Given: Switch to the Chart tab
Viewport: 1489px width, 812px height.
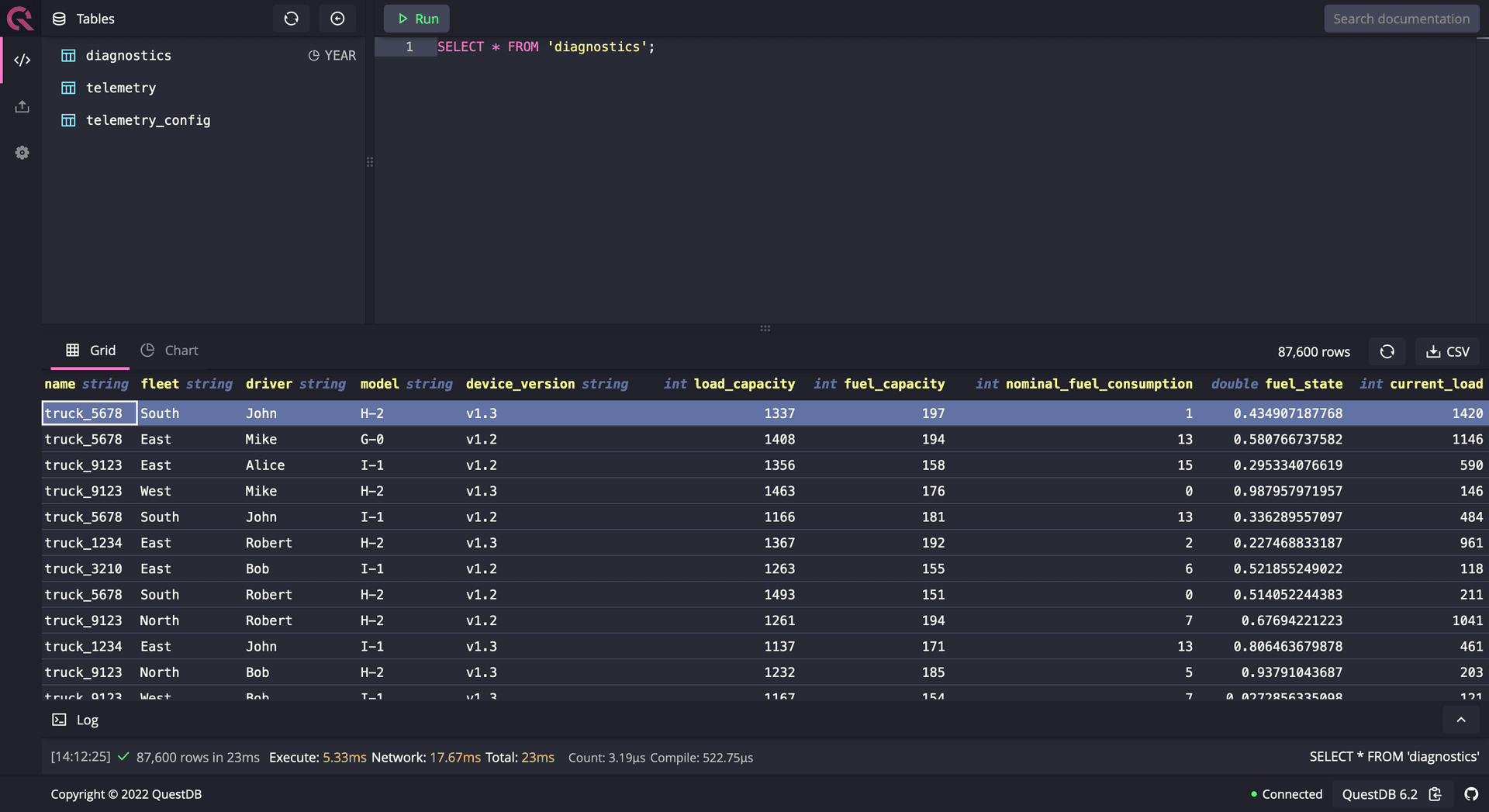Looking at the screenshot, I should (170, 351).
